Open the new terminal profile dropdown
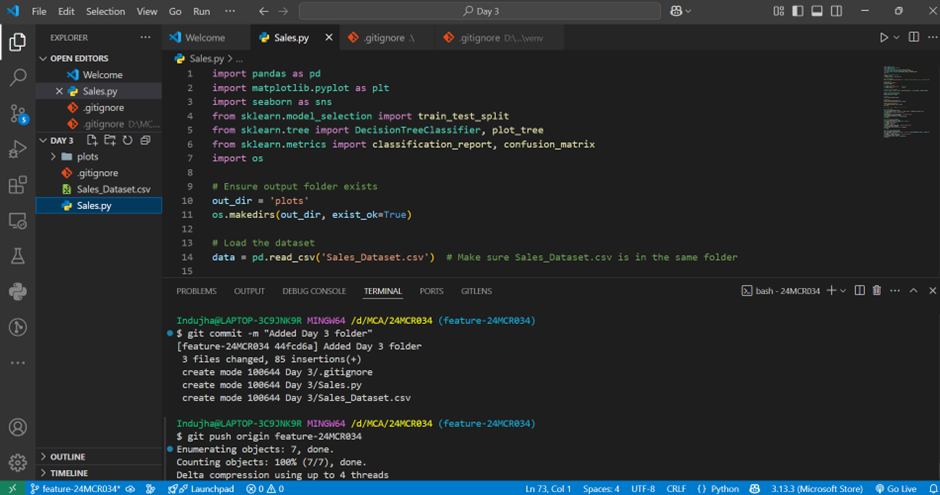Screen dimensions: 940x495 (x=843, y=291)
